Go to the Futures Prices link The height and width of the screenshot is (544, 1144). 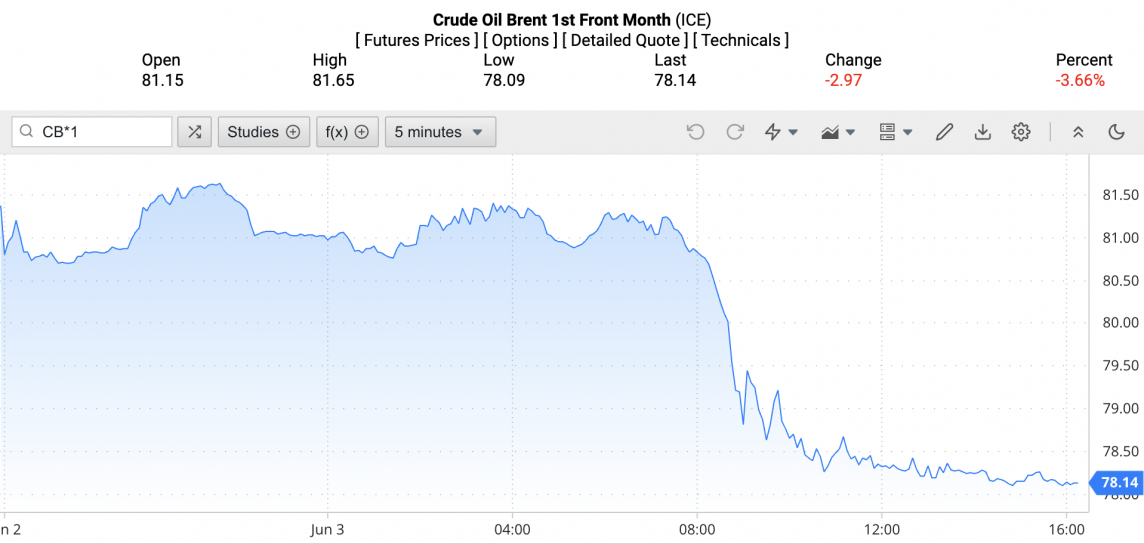(417, 40)
